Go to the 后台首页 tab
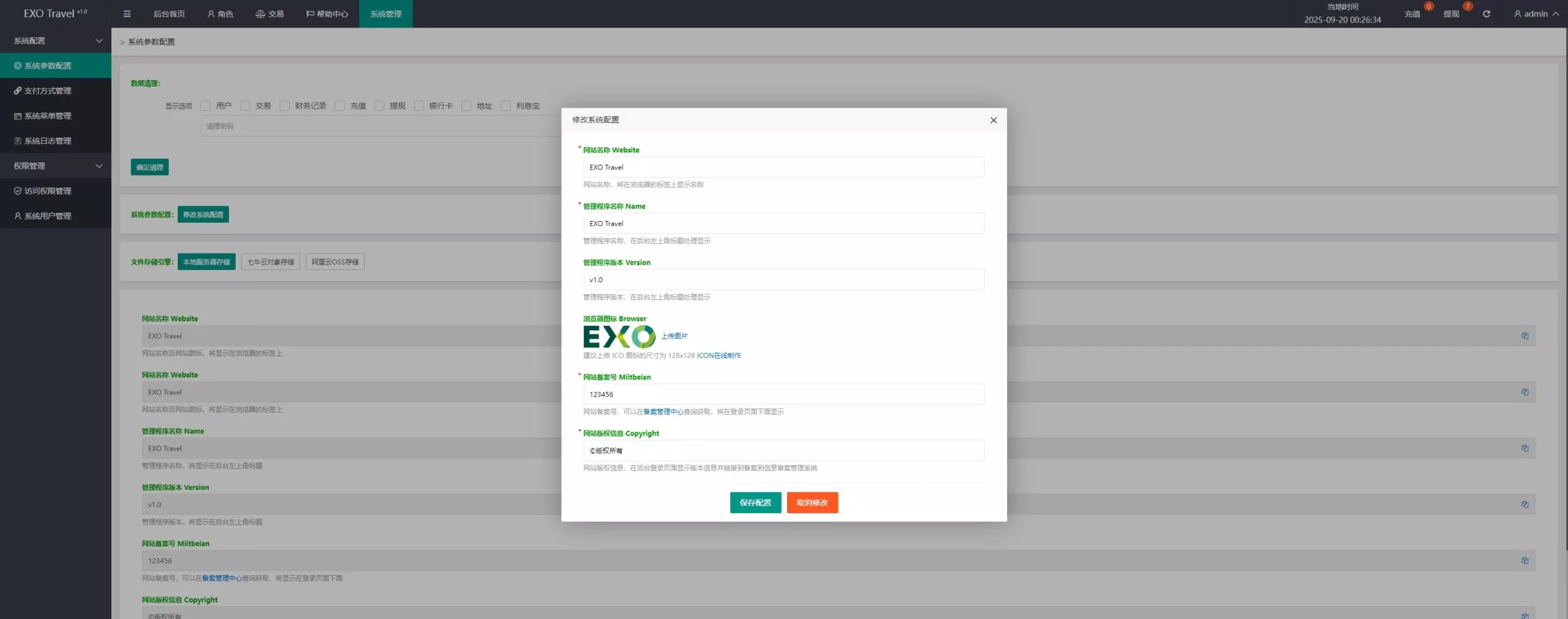 click(168, 13)
